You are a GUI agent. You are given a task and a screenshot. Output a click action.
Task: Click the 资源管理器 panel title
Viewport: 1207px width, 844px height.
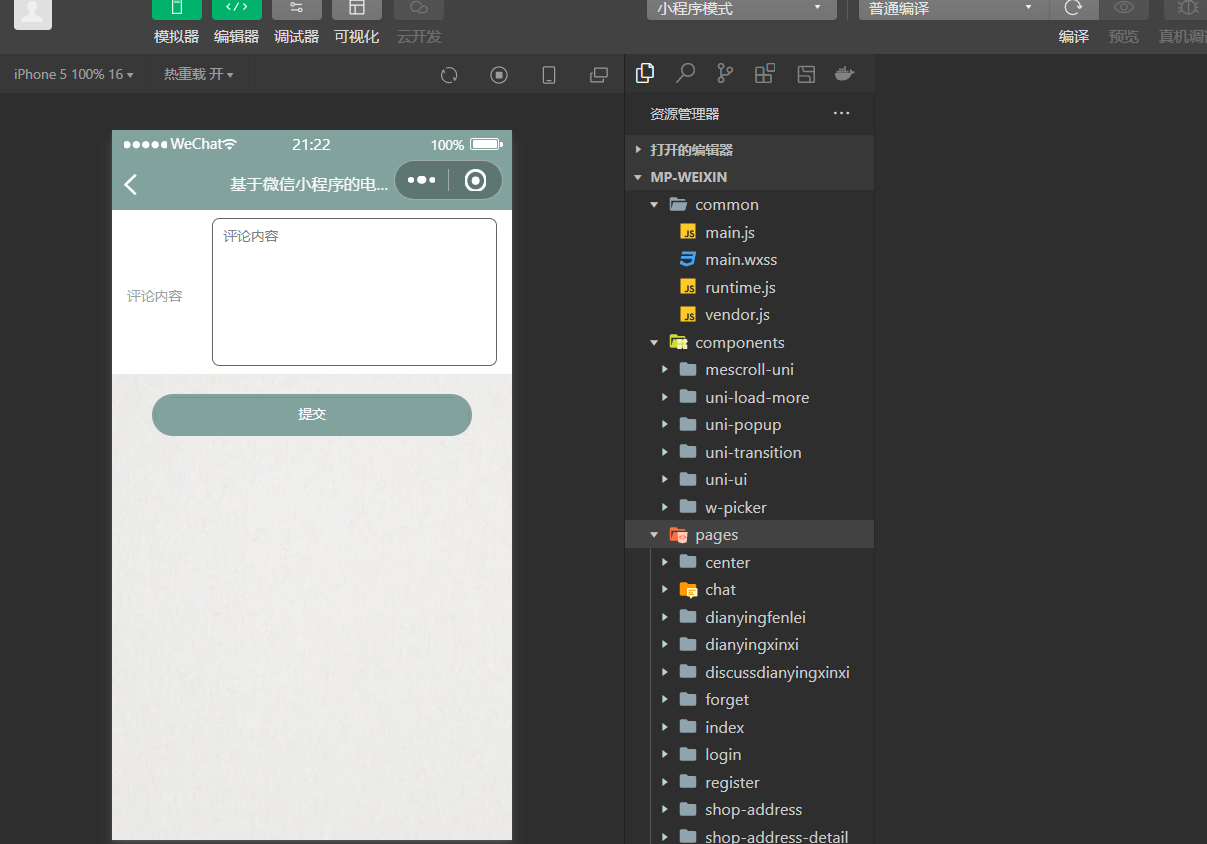pos(685,114)
